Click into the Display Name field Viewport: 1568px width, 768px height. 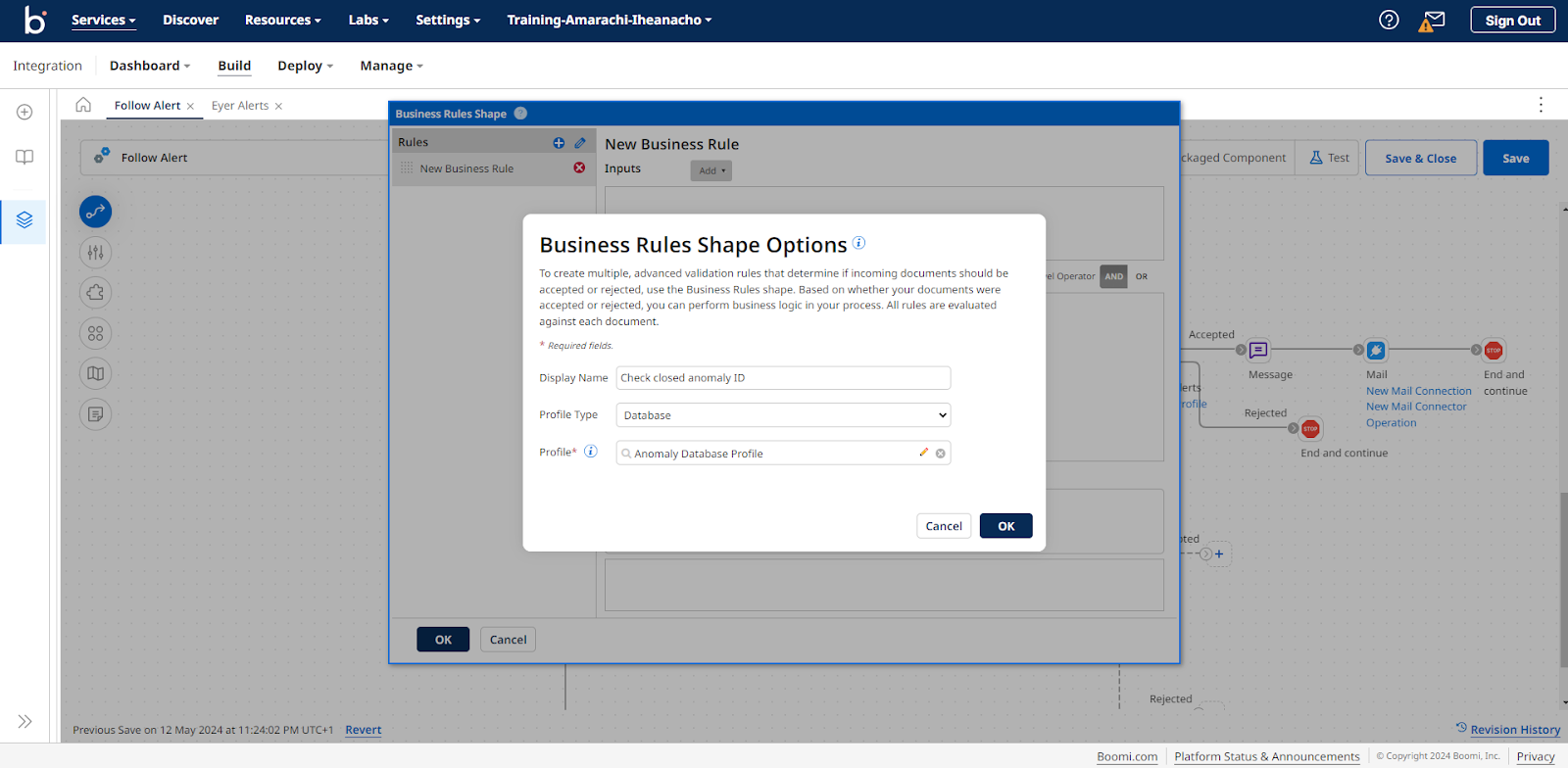[783, 378]
